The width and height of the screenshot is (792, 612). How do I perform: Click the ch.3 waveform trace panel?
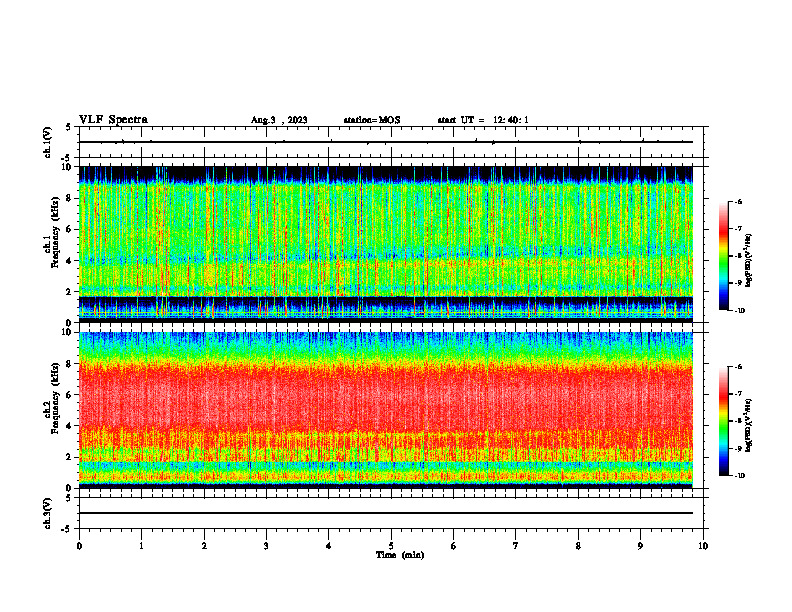391,513
